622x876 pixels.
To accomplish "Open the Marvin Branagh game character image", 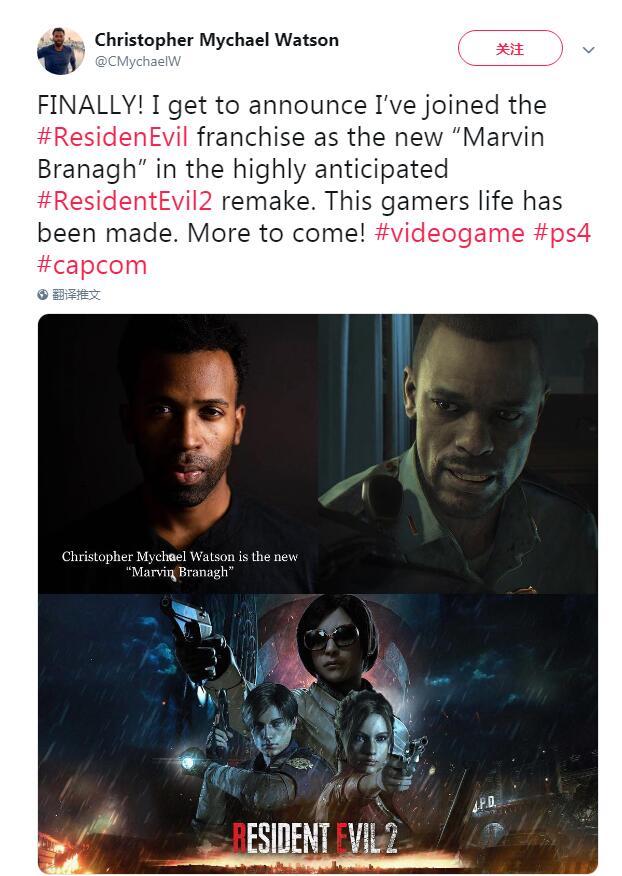I will [x=458, y=453].
